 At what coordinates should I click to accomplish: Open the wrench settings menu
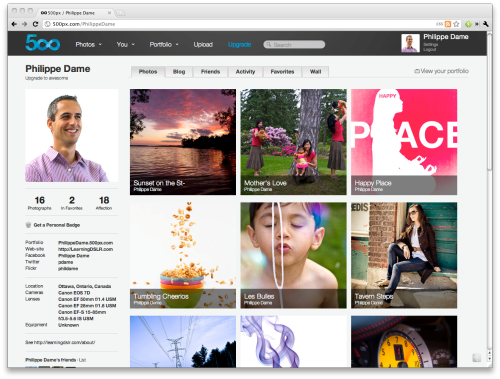[x=486, y=24]
